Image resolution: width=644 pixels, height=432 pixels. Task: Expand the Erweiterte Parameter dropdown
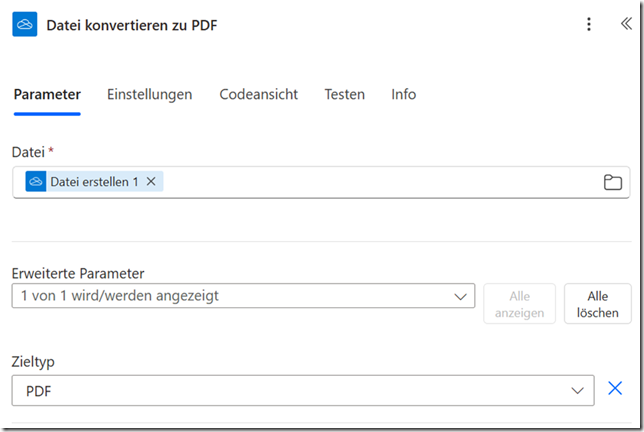230,296
